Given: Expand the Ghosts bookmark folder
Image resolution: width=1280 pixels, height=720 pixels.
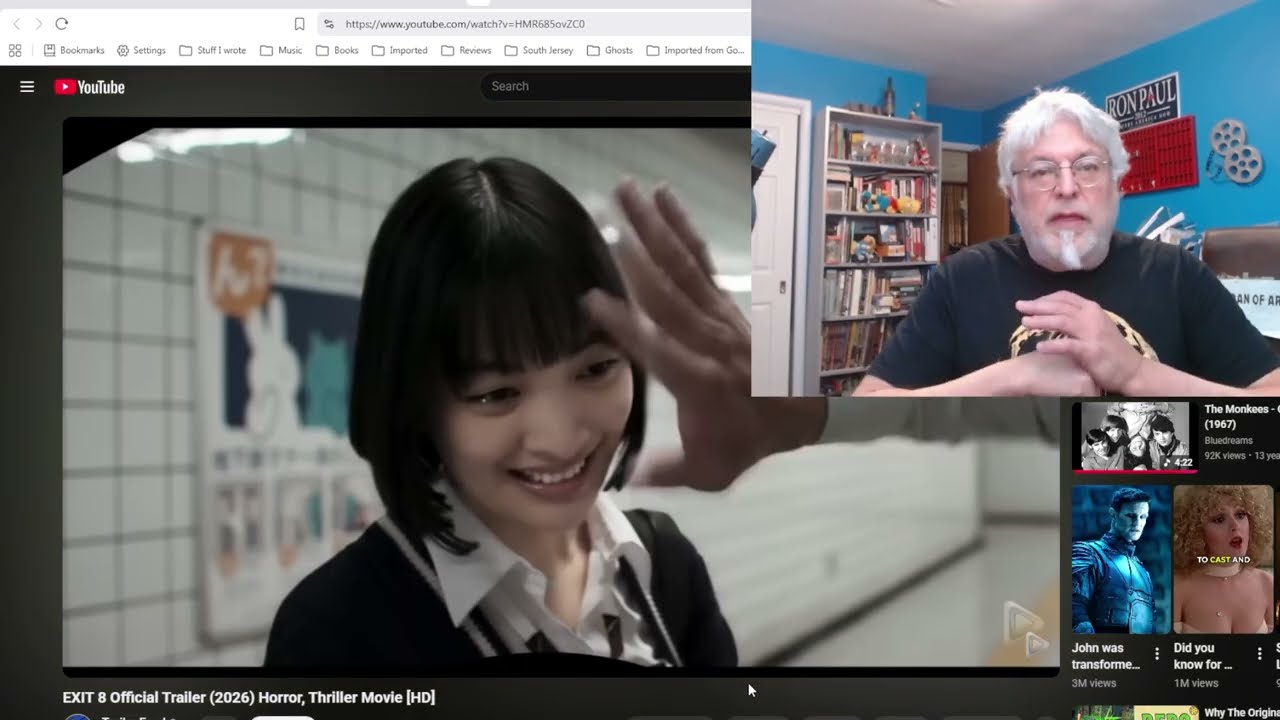Looking at the screenshot, I should [610, 50].
